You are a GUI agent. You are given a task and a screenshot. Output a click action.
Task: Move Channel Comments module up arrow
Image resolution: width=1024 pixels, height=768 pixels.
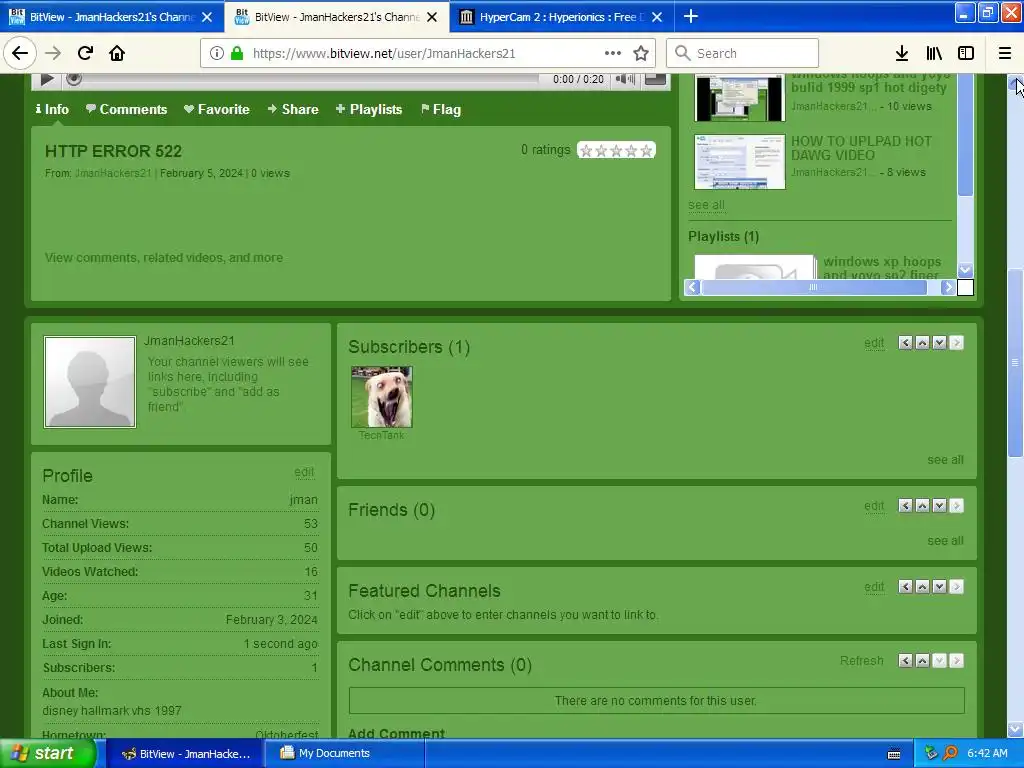pyautogui.click(x=922, y=661)
